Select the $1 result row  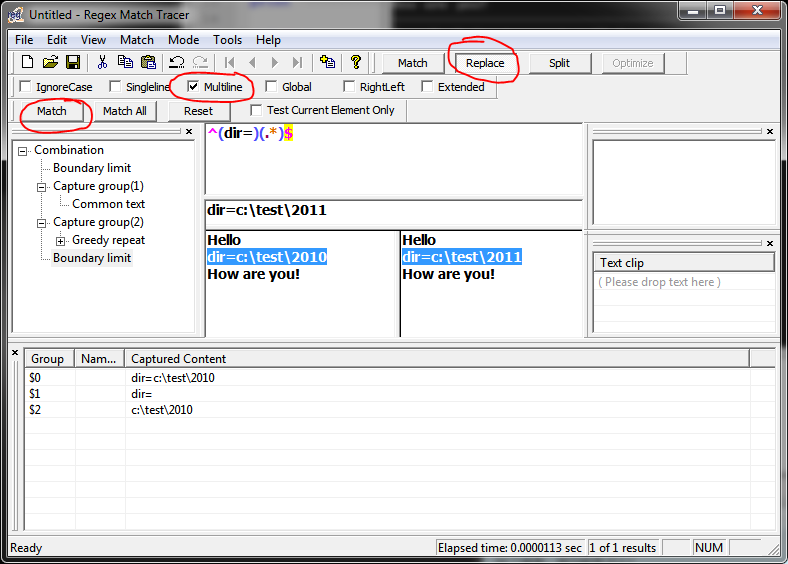pos(400,394)
